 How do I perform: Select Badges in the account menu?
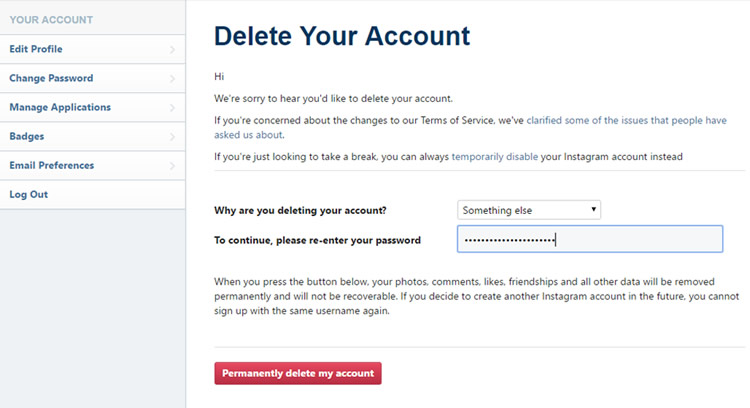pyautogui.click(x=27, y=136)
